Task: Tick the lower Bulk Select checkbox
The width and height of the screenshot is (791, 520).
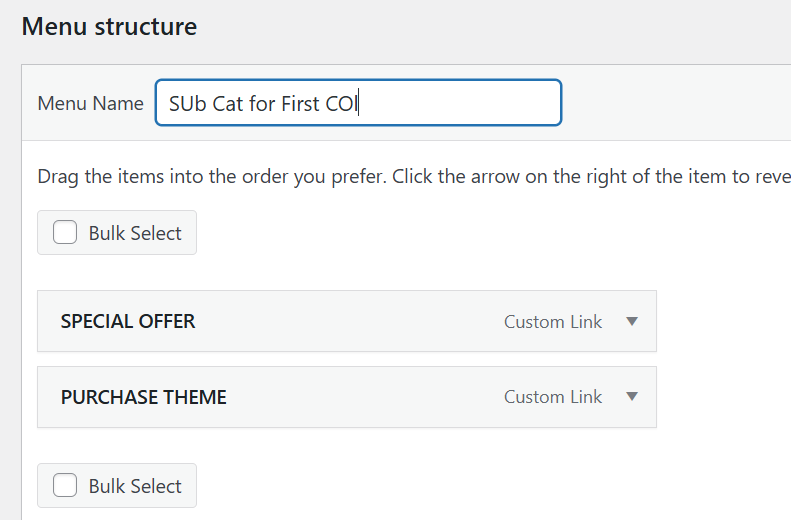Action: coord(65,485)
